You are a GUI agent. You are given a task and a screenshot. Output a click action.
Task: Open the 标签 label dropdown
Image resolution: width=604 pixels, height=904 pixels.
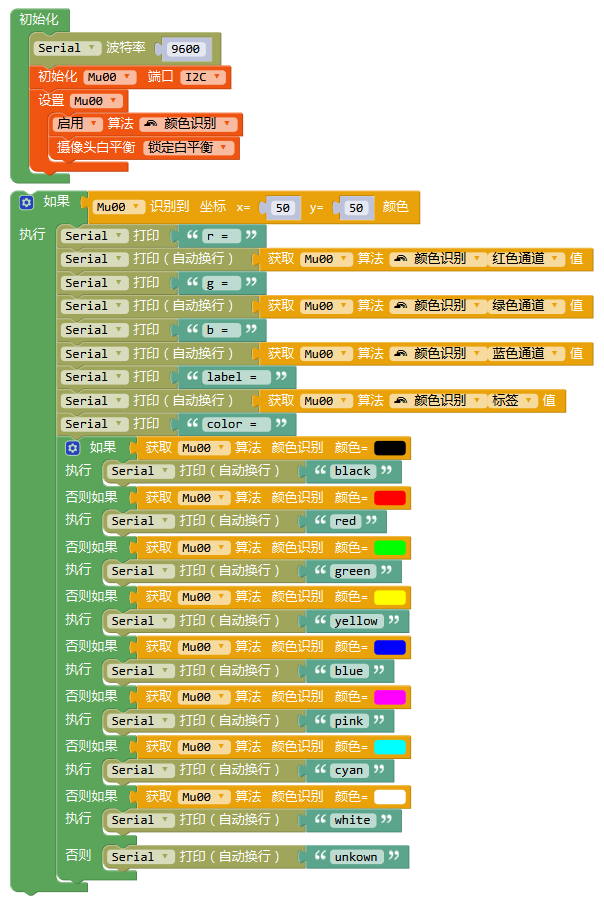tap(513, 400)
